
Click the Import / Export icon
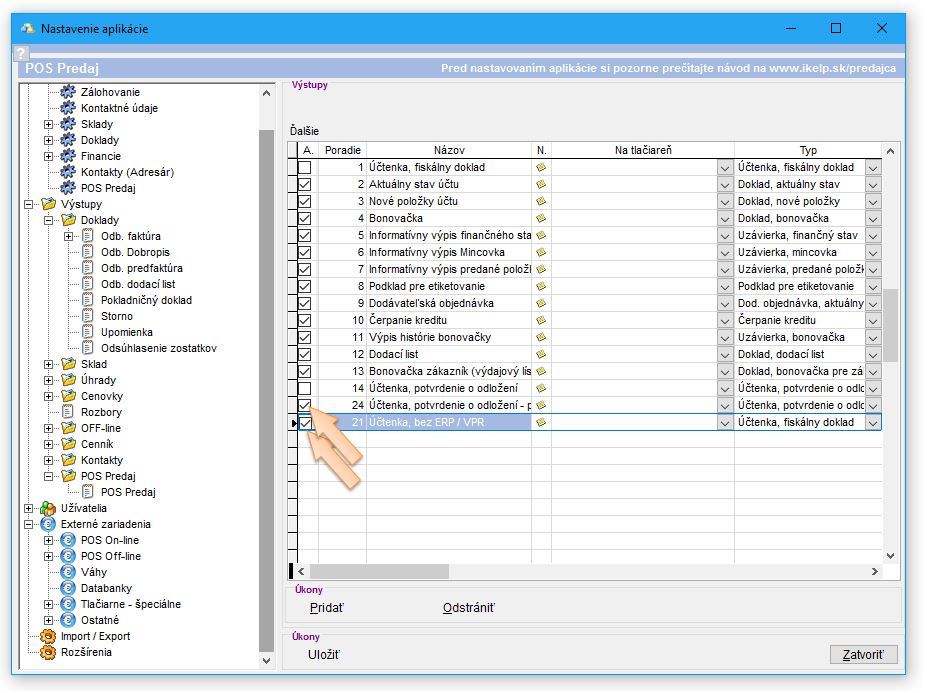click(x=48, y=636)
